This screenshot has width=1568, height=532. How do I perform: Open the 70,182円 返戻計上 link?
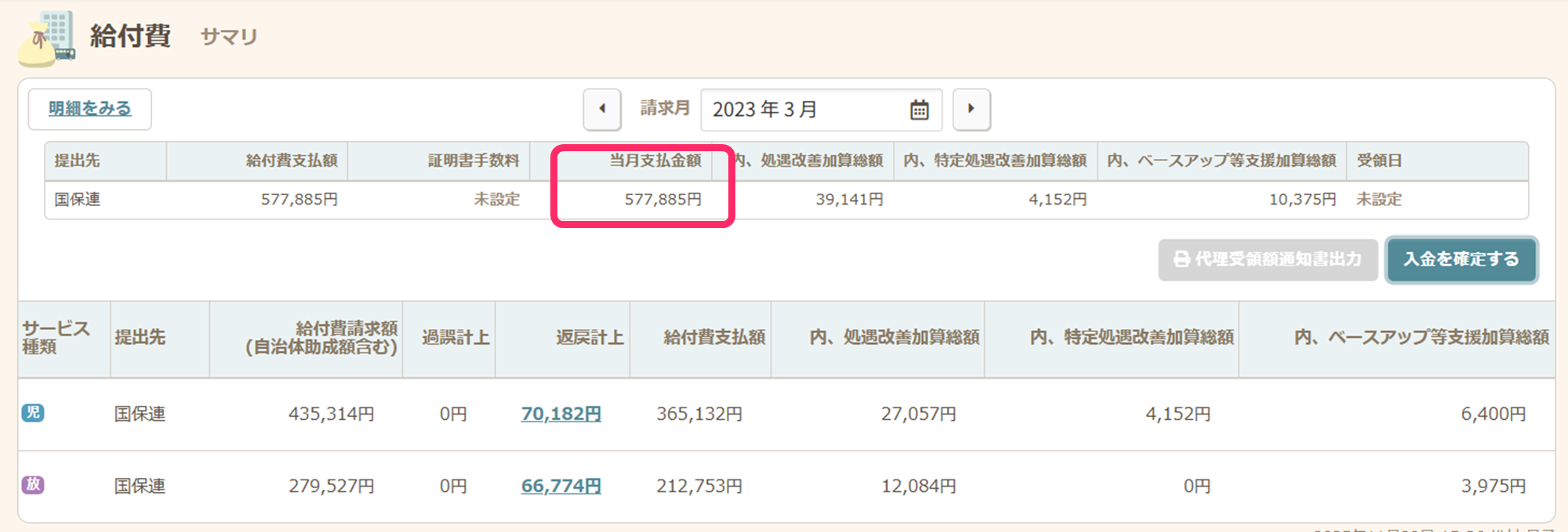pyautogui.click(x=561, y=414)
